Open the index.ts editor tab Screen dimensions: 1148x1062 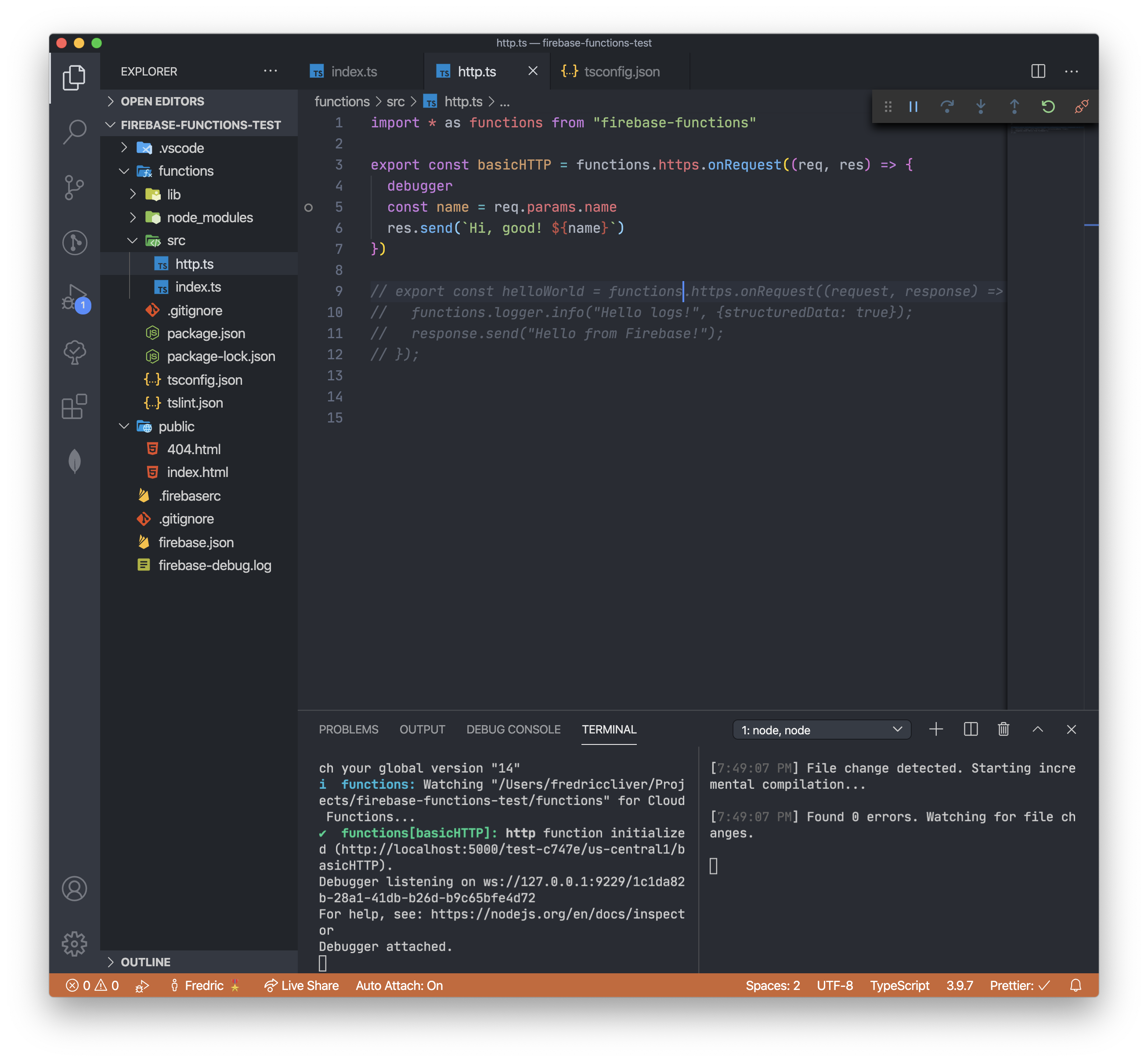(x=354, y=71)
